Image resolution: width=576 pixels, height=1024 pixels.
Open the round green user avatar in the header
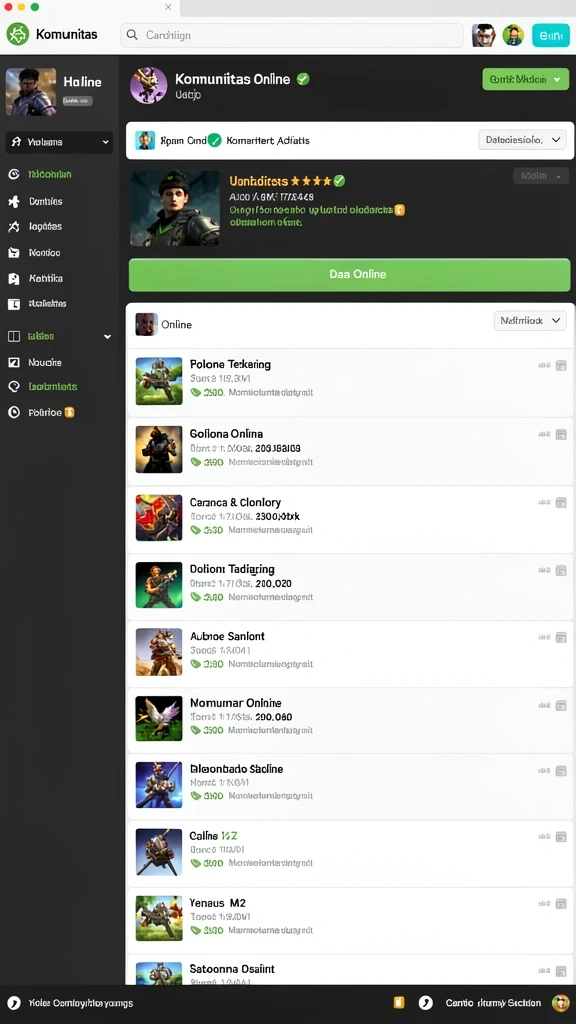[513, 35]
